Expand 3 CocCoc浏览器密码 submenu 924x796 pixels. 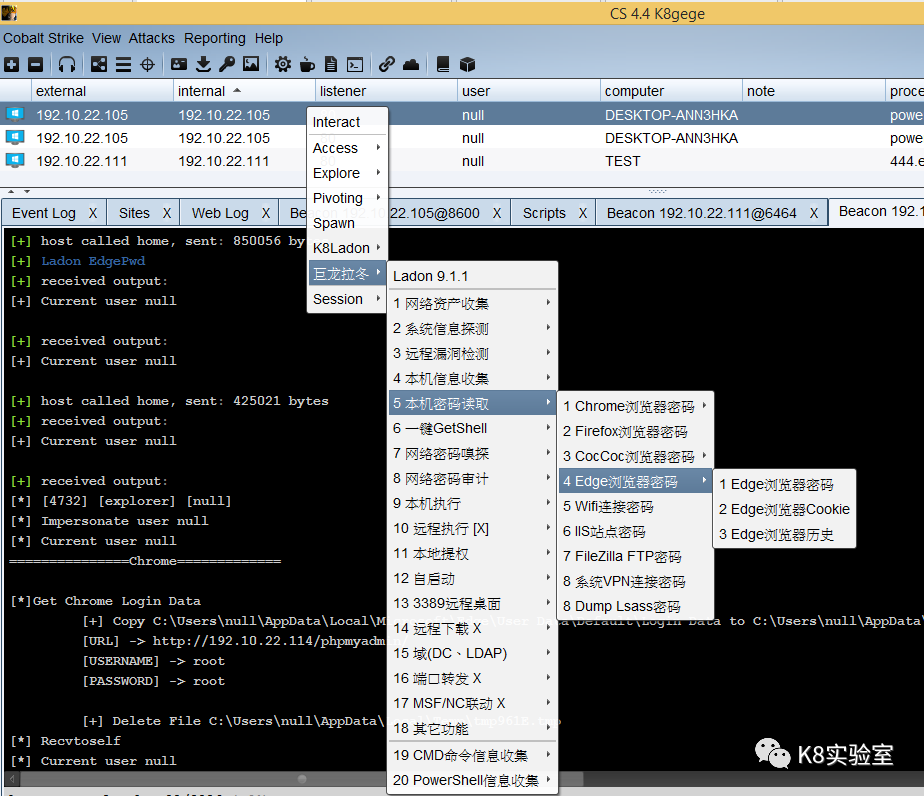(x=635, y=457)
